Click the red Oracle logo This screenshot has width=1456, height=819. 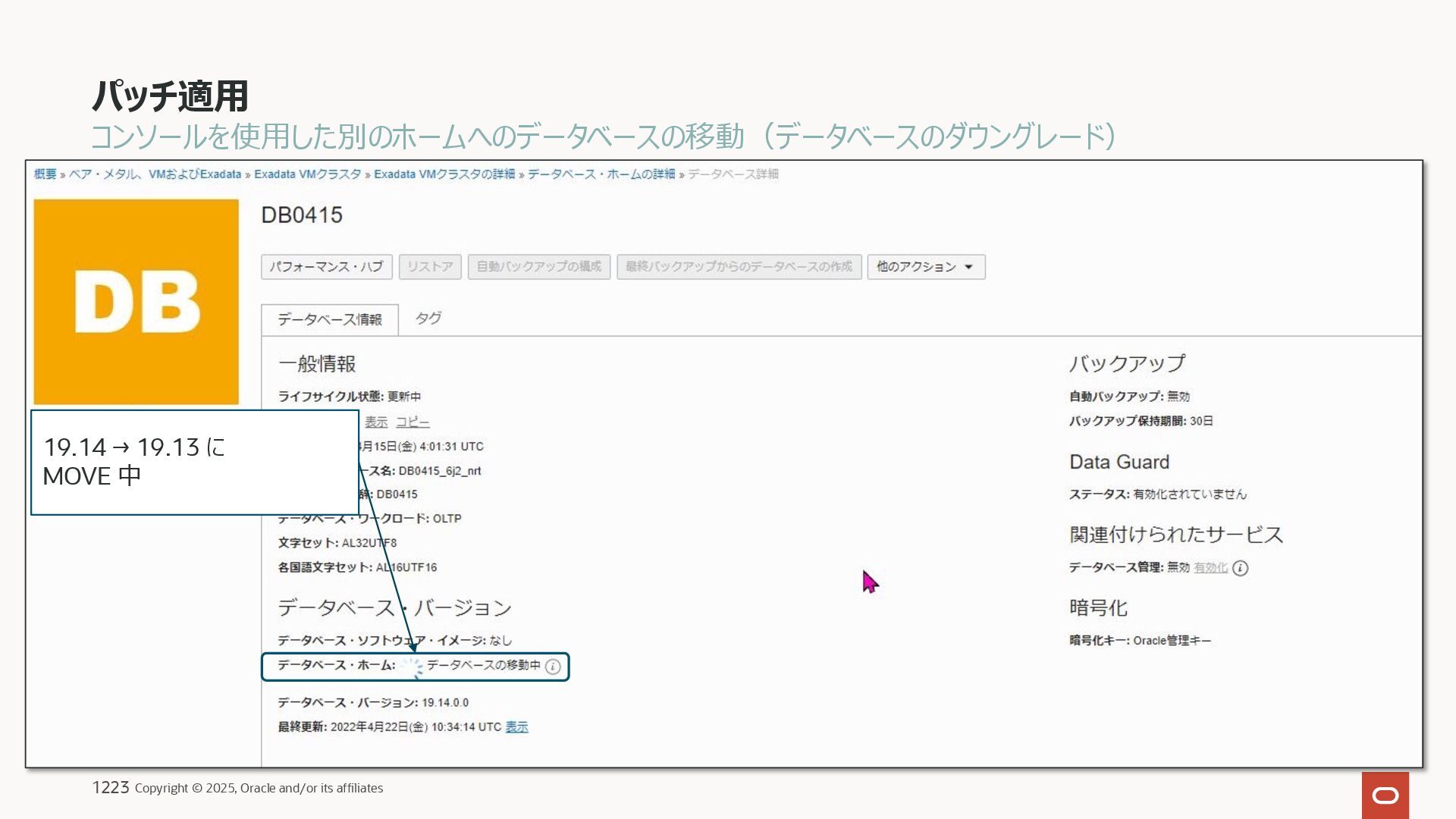1385,795
